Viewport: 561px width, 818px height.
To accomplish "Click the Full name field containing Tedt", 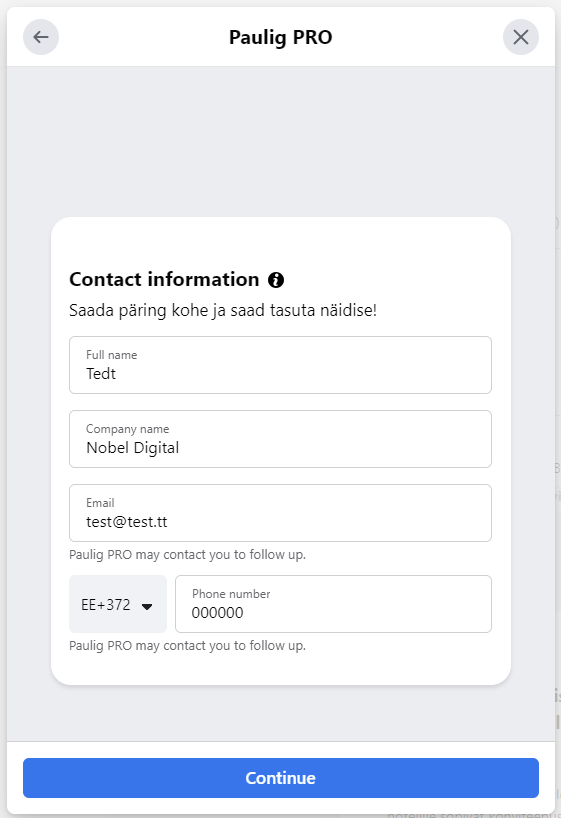I will [x=280, y=365].
